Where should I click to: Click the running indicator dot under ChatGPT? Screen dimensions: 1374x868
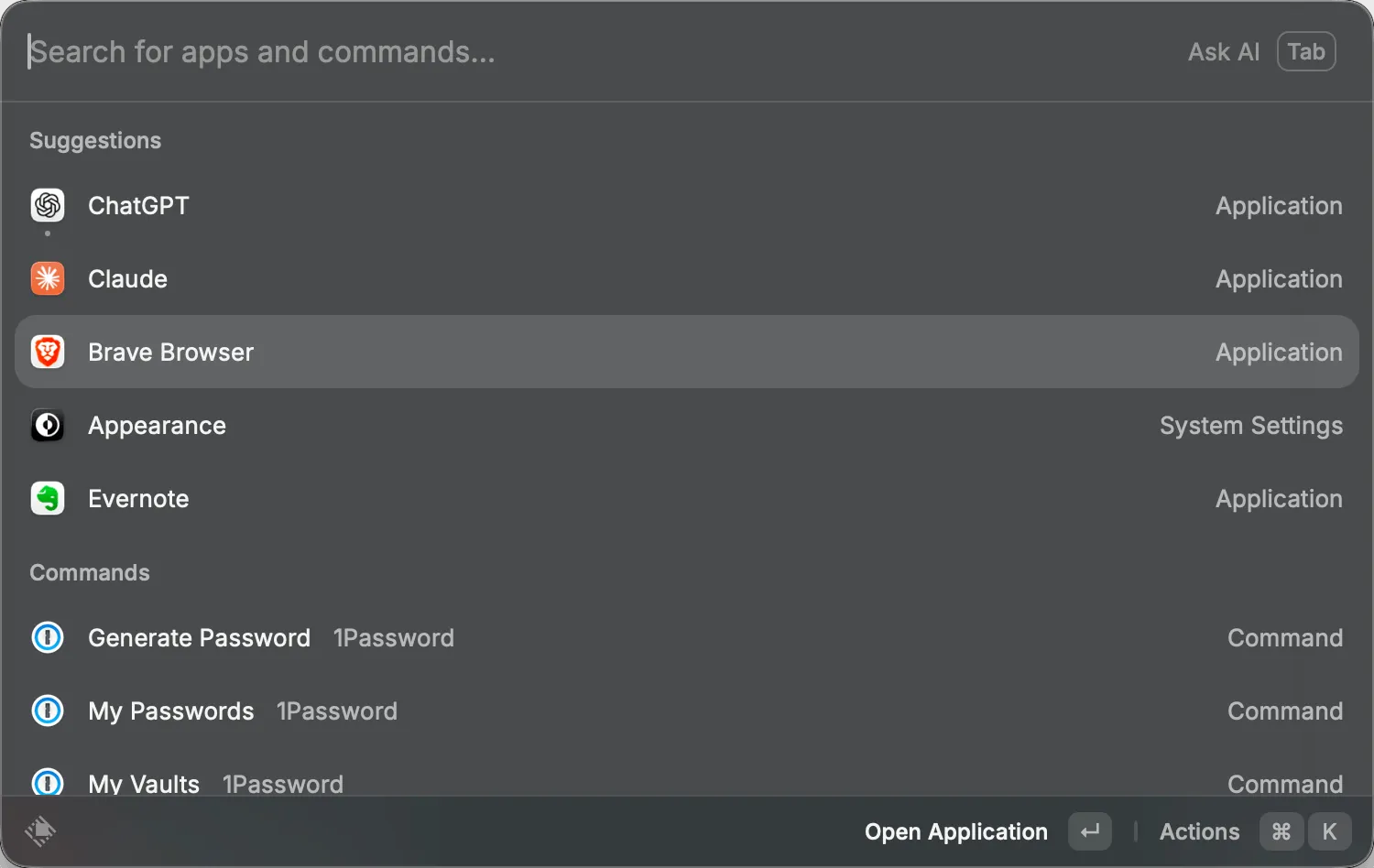point(47,233)
